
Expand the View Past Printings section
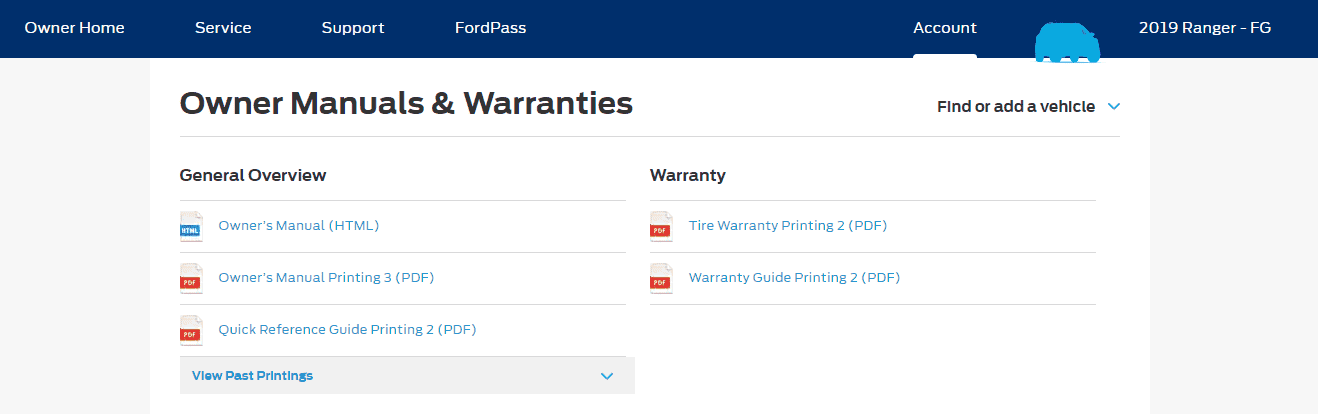pos(407,376)
